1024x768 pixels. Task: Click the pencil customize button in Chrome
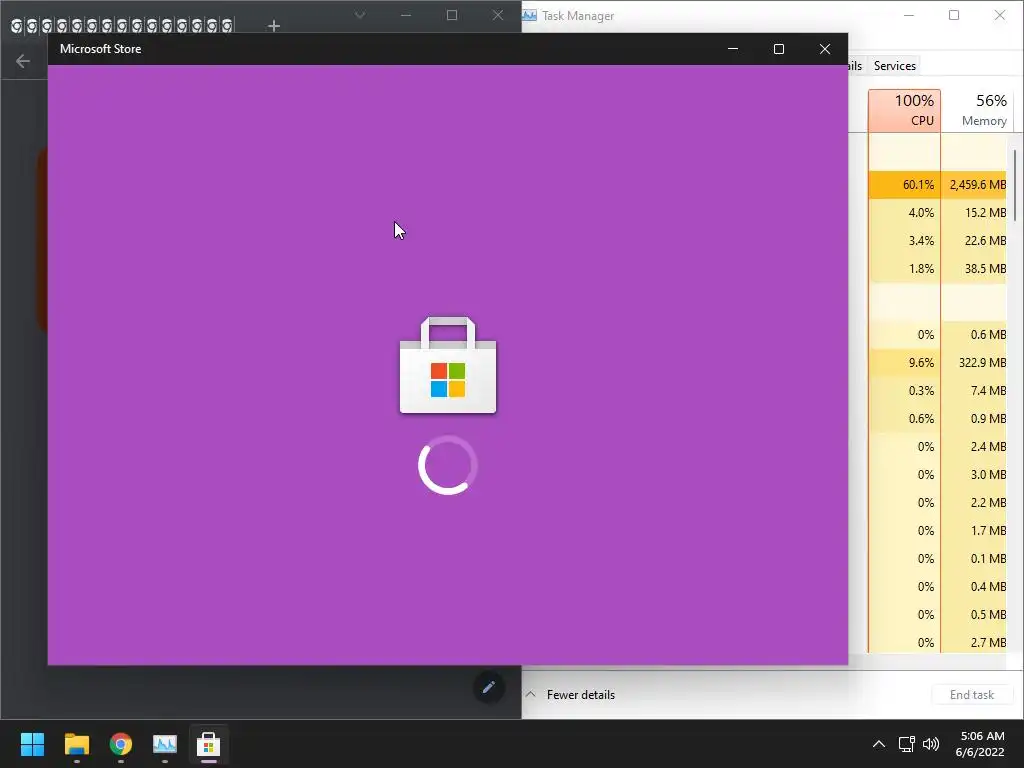point(488,687)
